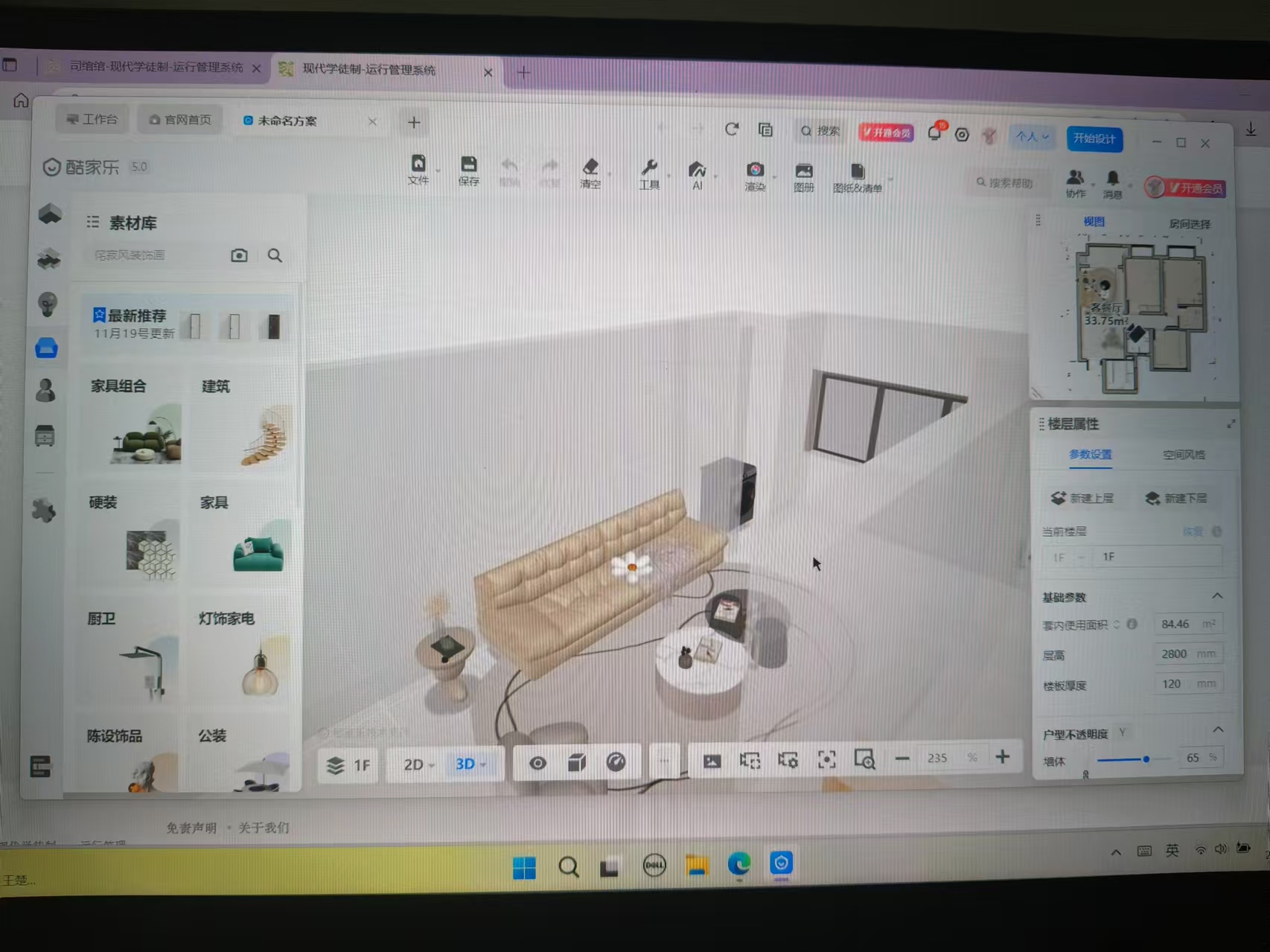The height and width of the screenshot is (952, 1270).
Task: Click the Clear (清空) eraser icon
Action: (590, 172)
